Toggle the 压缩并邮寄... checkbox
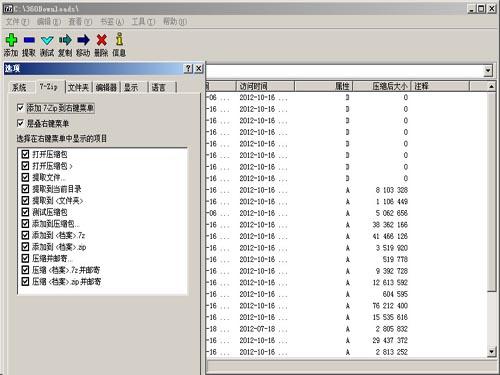This screenshot has height=375, width=500. click(x=25, y=258)
